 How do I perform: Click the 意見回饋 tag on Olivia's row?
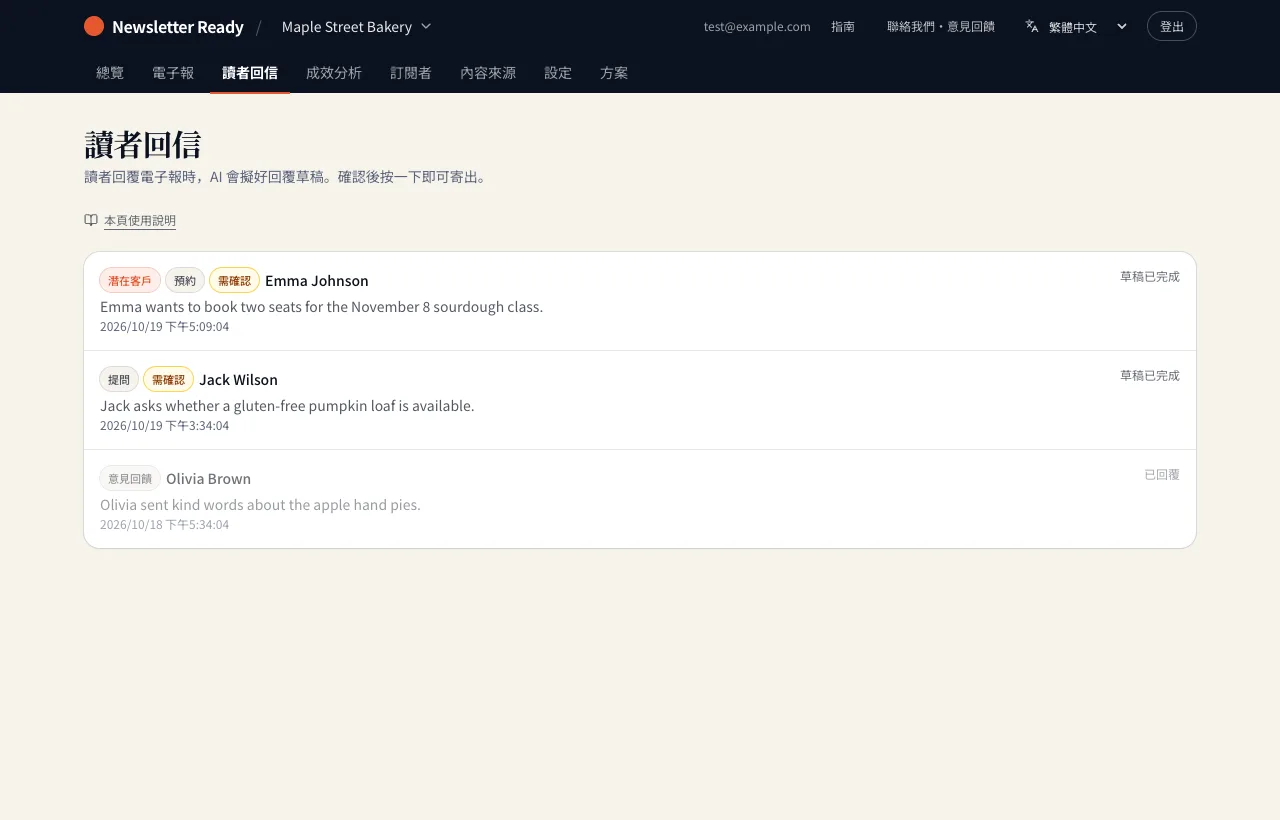(130, 479)
